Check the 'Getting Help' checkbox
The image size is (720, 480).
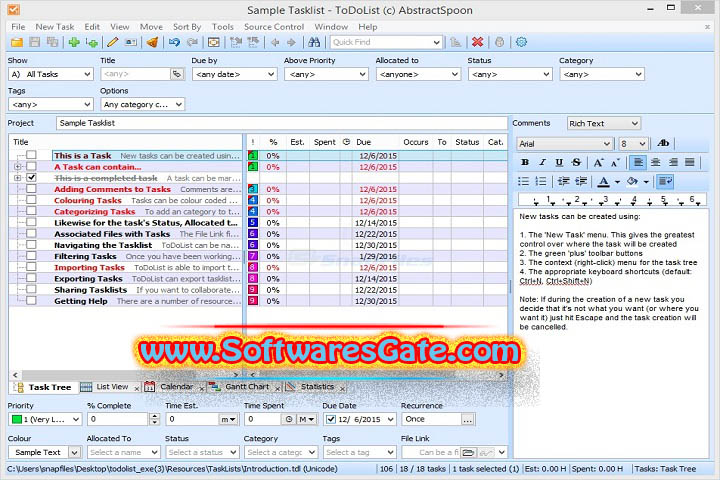31,300
